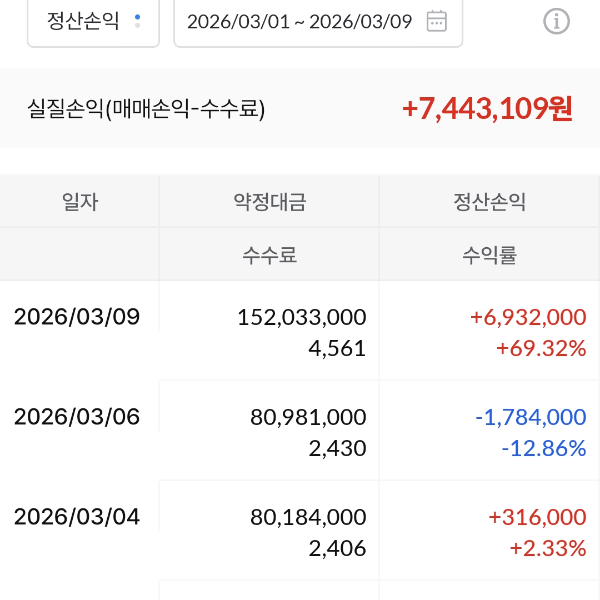Select the 2026/03/04 date row
This screenshot has height=600, width=600.
(77, 517)
